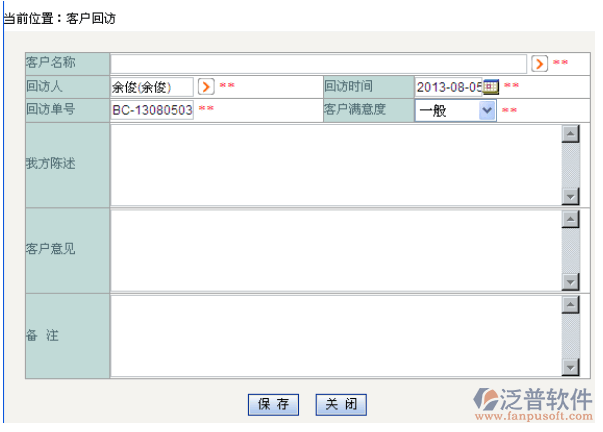Click the 我方陈述 label
This screenshot has height=432, width=603.
coord(51,163)
